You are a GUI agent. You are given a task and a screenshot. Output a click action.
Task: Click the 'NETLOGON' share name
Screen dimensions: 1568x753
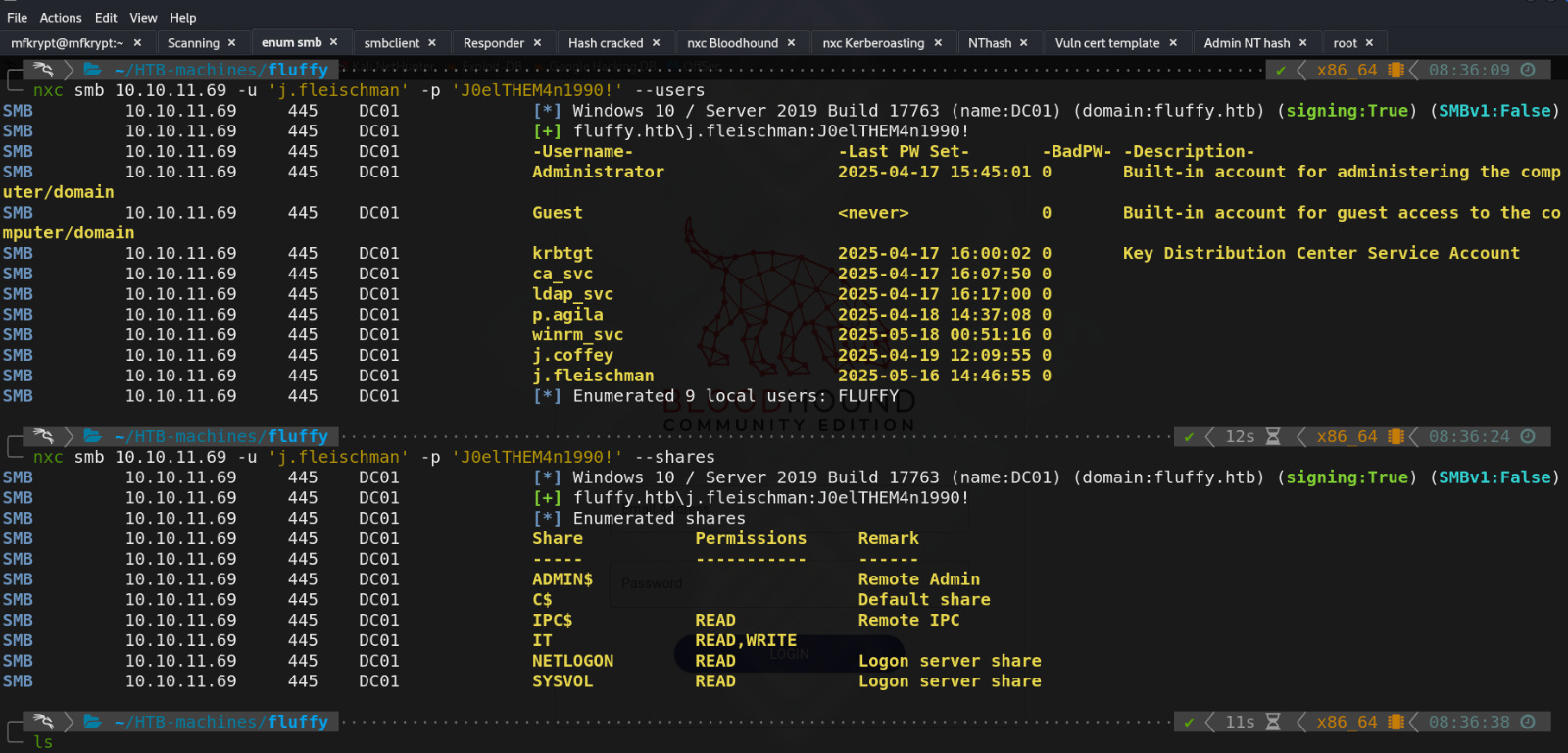(x=572, y=661)
